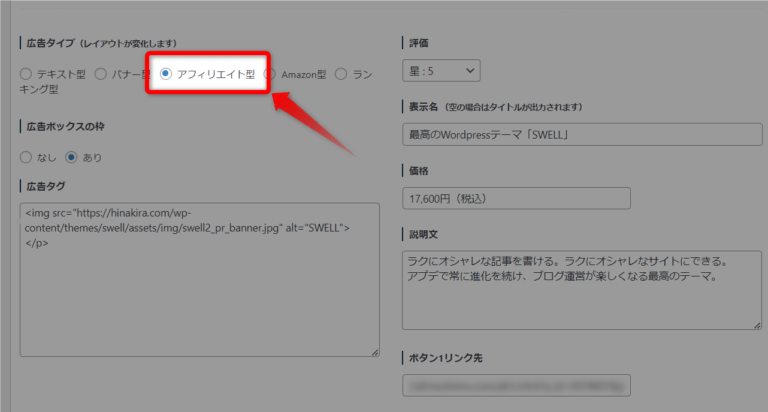
Task: Open the 評価 star rating dropdown
Action: click(441, 71)
